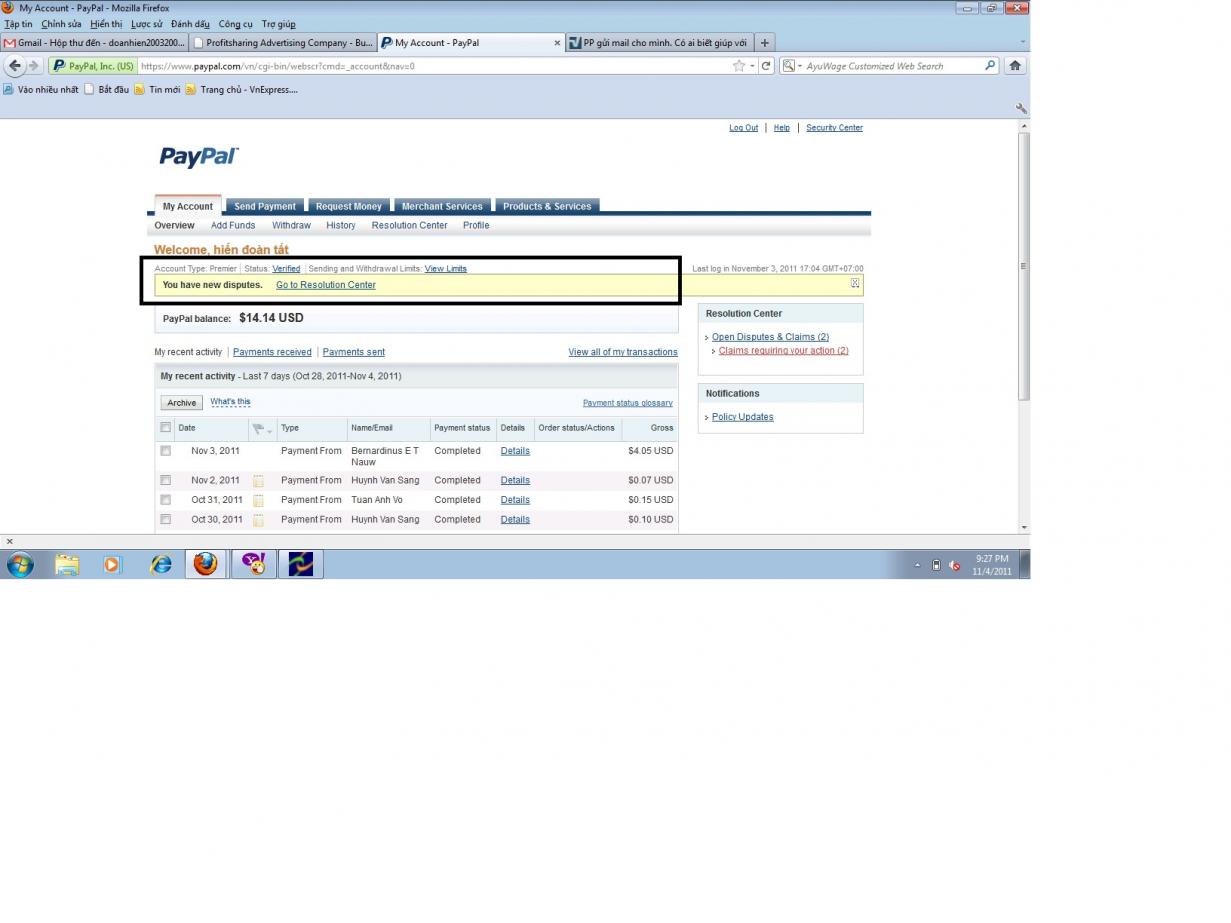Open the Request Money tab
The image size is (1231, 923).
(349, 206)
